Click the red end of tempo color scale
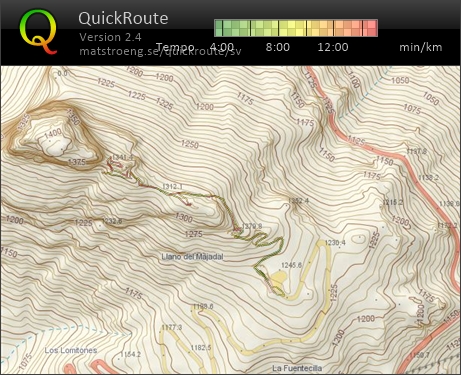This screenshot has height=375, width=461. pos(371,28)
